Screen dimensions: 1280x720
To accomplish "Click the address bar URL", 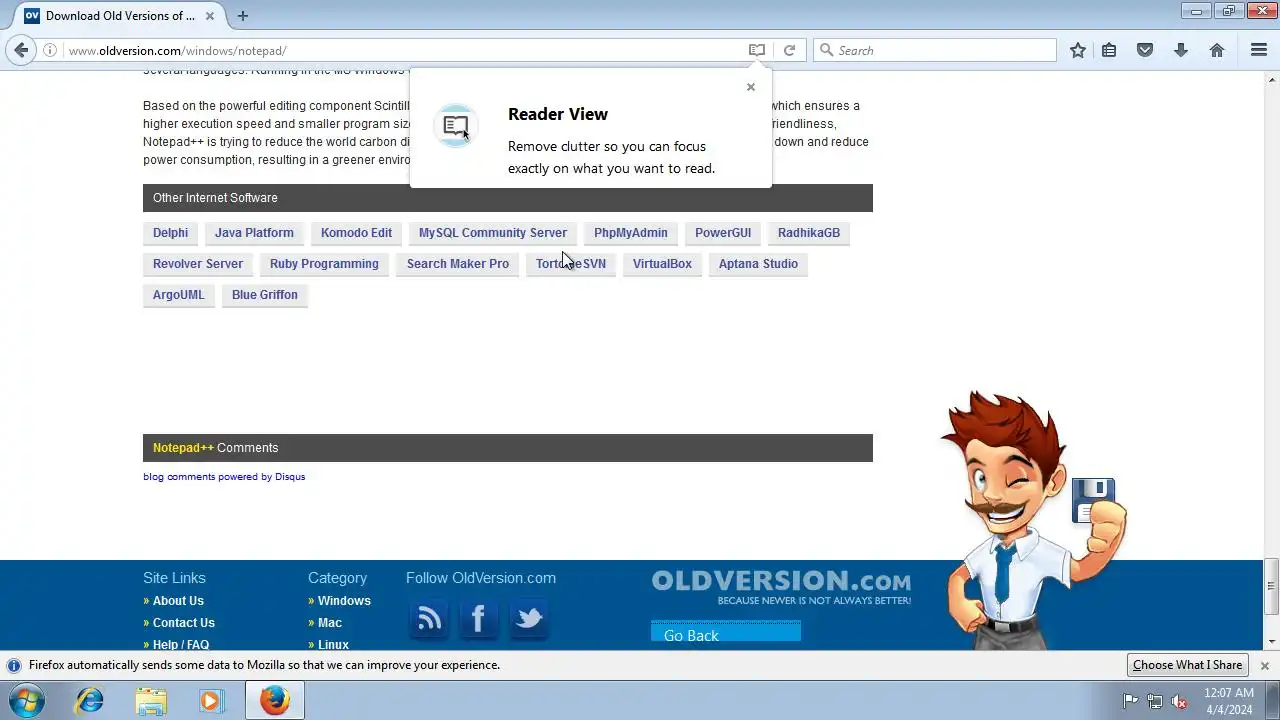I will pyautogui.click(x=177, y=50).
